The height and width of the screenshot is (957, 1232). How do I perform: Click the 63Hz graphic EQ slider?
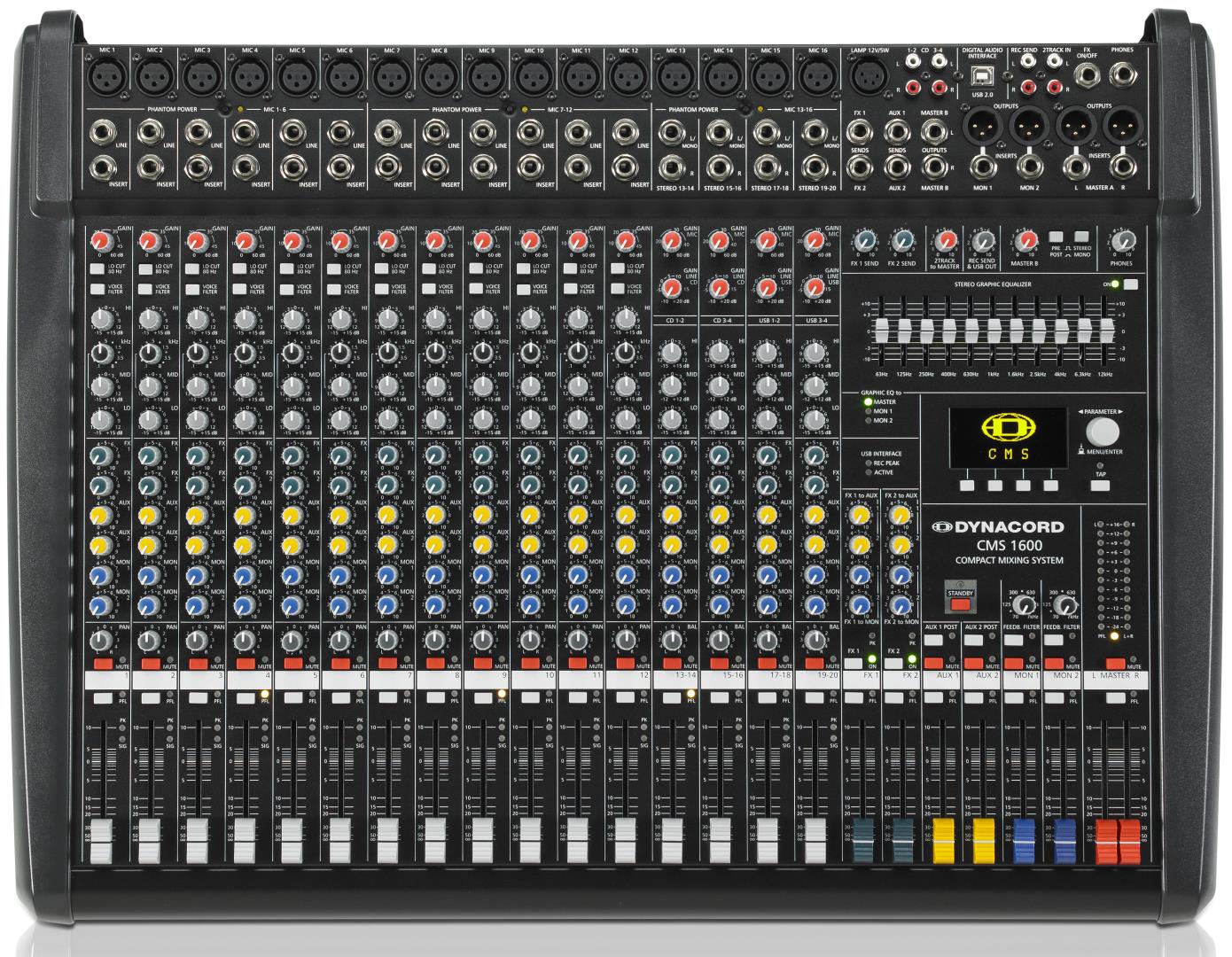click(880, 331)
